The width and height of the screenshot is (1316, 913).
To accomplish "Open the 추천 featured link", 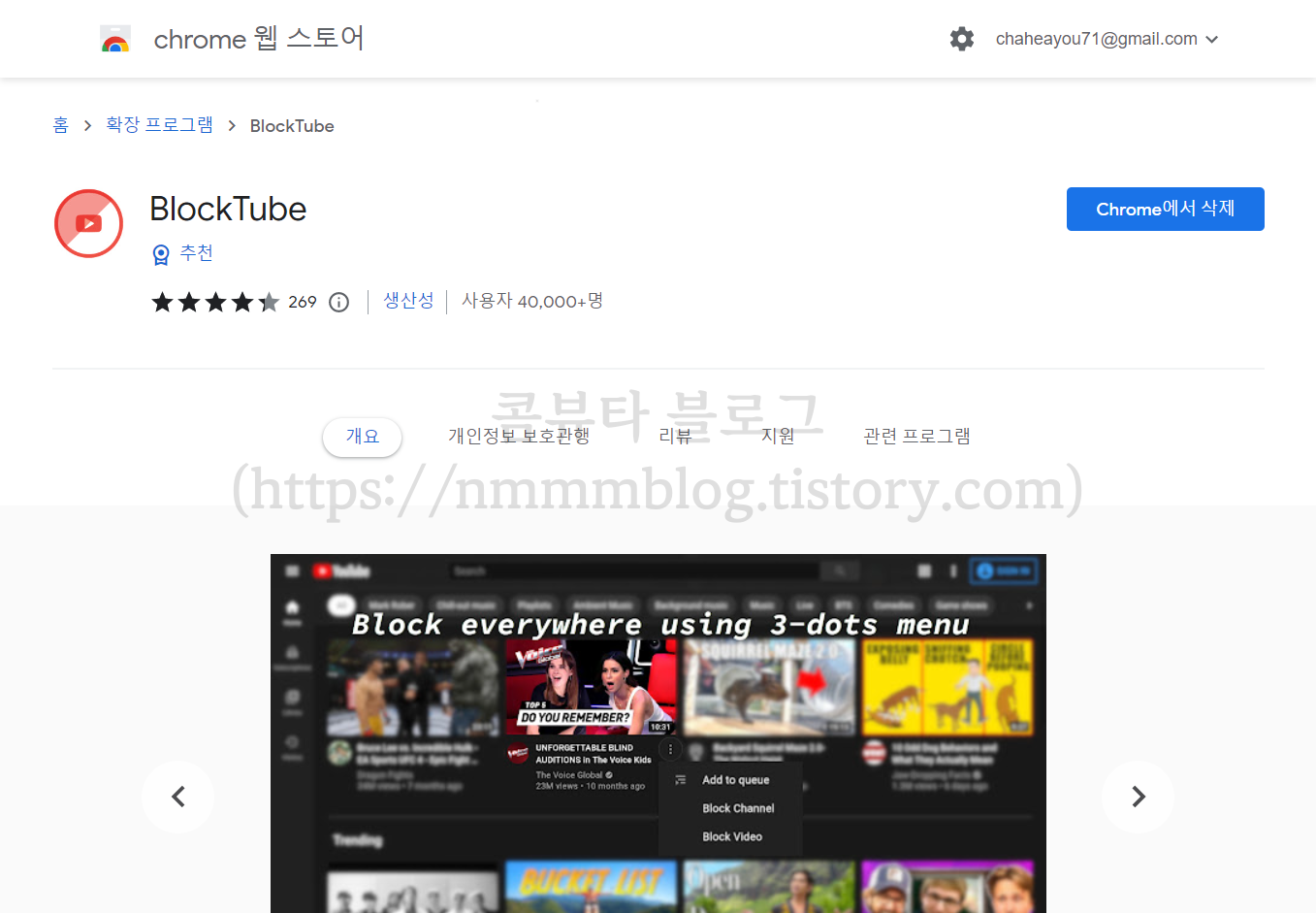I will [197, 253].
